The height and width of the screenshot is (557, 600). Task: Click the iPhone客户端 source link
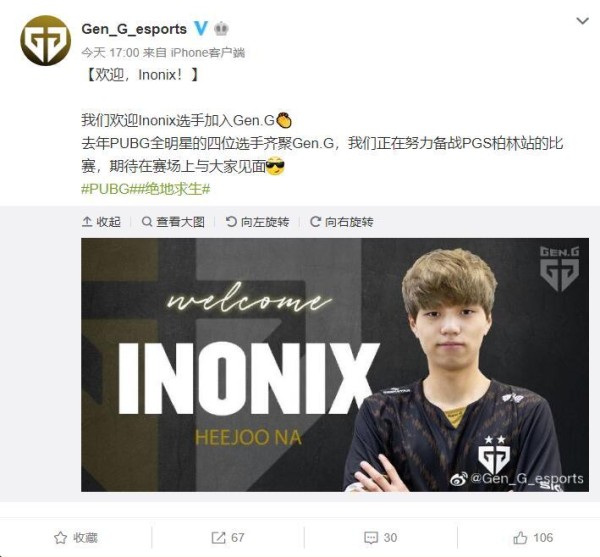[x=207, y=52]
